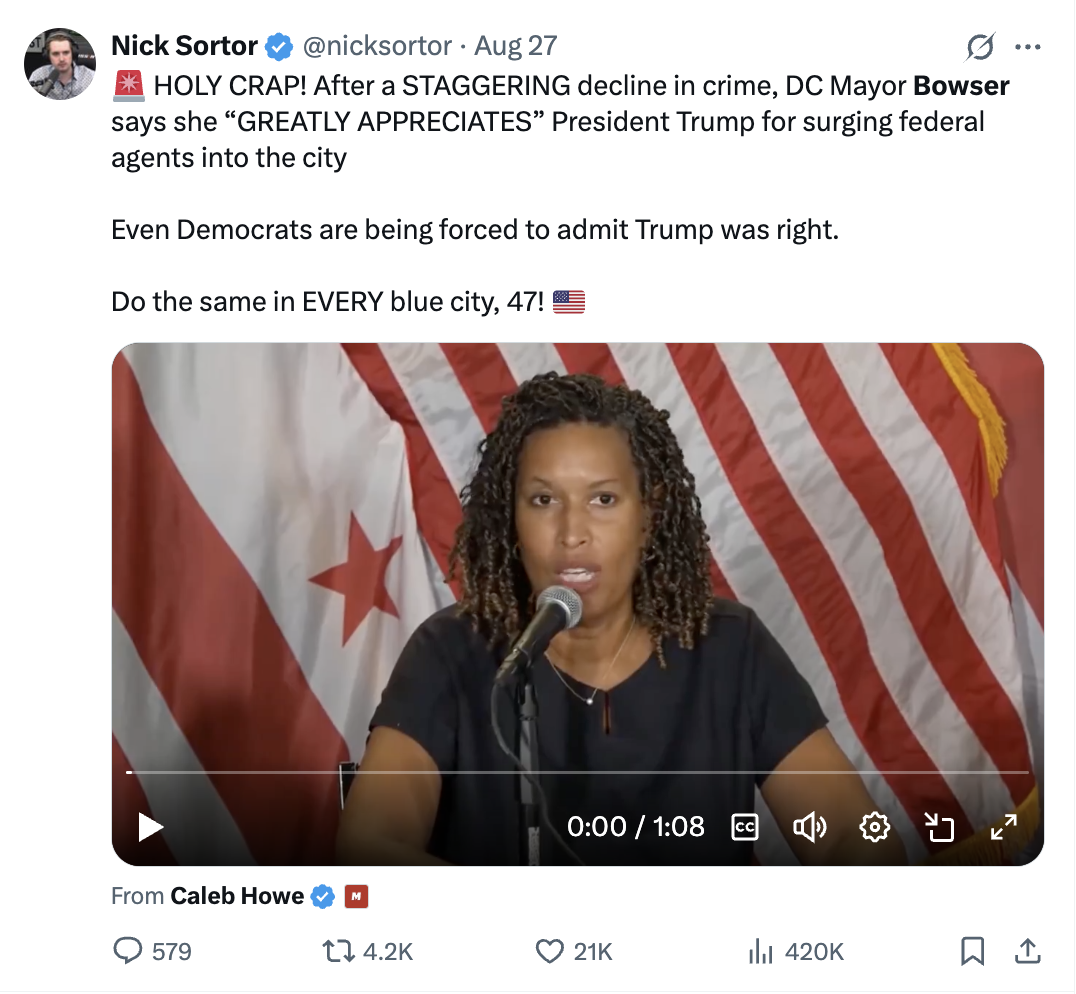This screenshot has width=1076, height=994.
Task: Open video settings gear
Action: pos(875,827)
